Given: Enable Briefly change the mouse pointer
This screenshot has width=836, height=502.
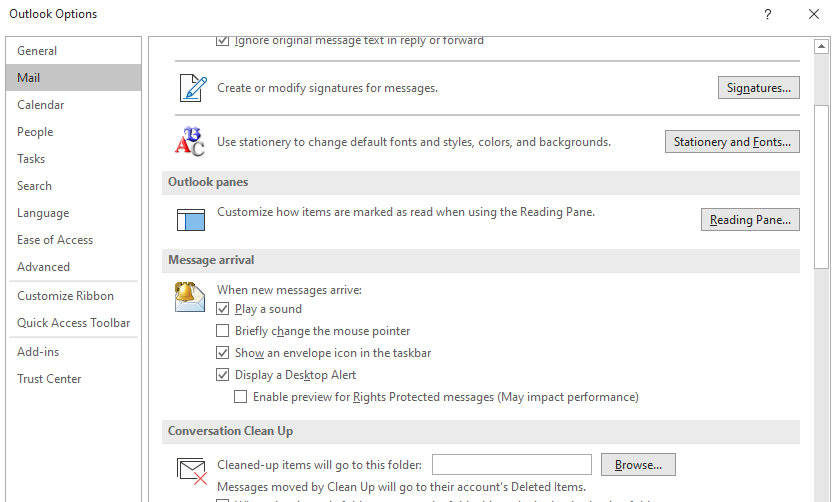Looking at the screenshot, I should tap(222, 331).
